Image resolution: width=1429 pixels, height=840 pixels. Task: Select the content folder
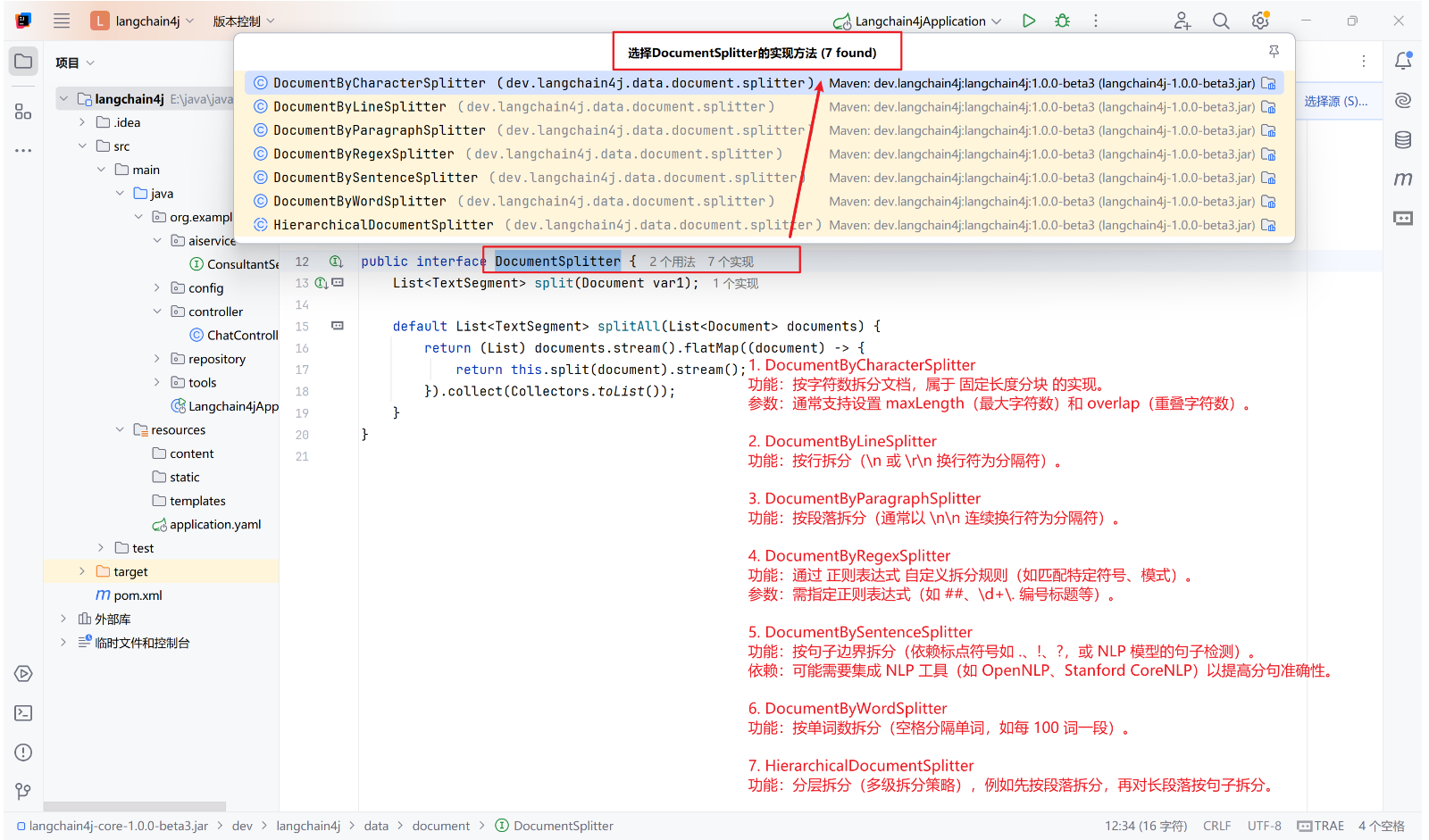tap(183, 453)
